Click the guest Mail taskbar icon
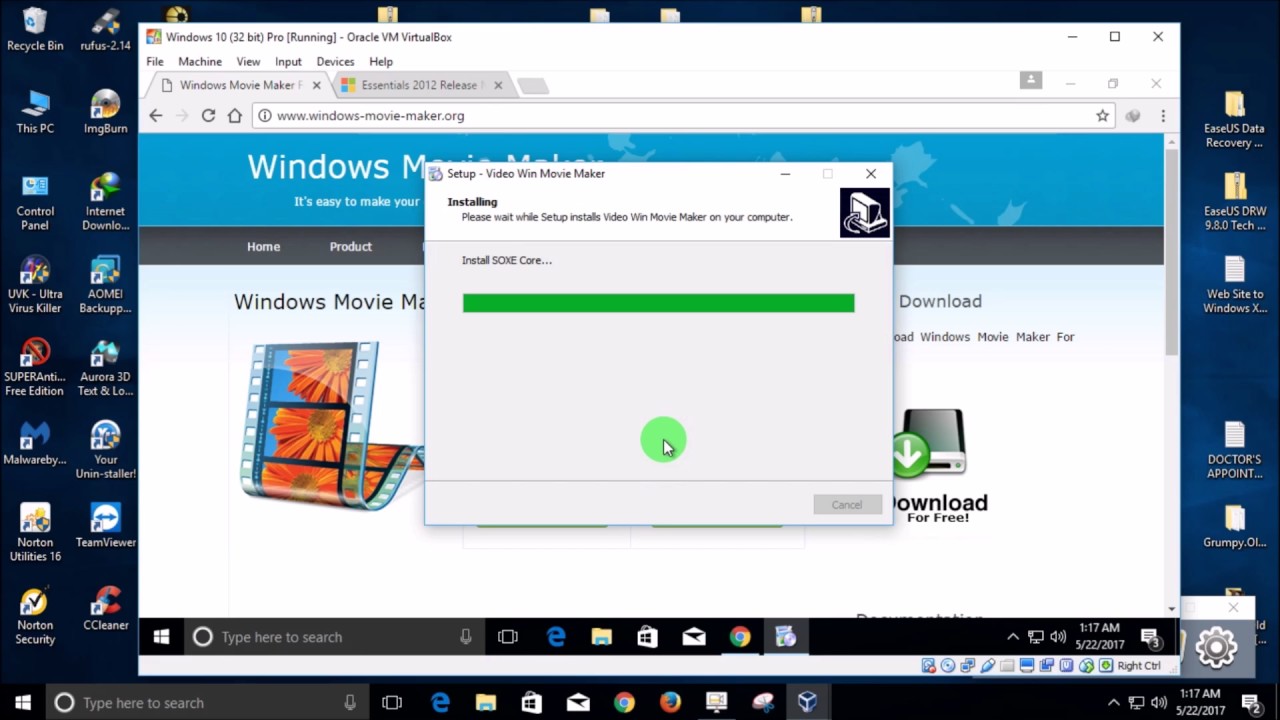Screen dimensions: 1280x720 pos(693,637)
